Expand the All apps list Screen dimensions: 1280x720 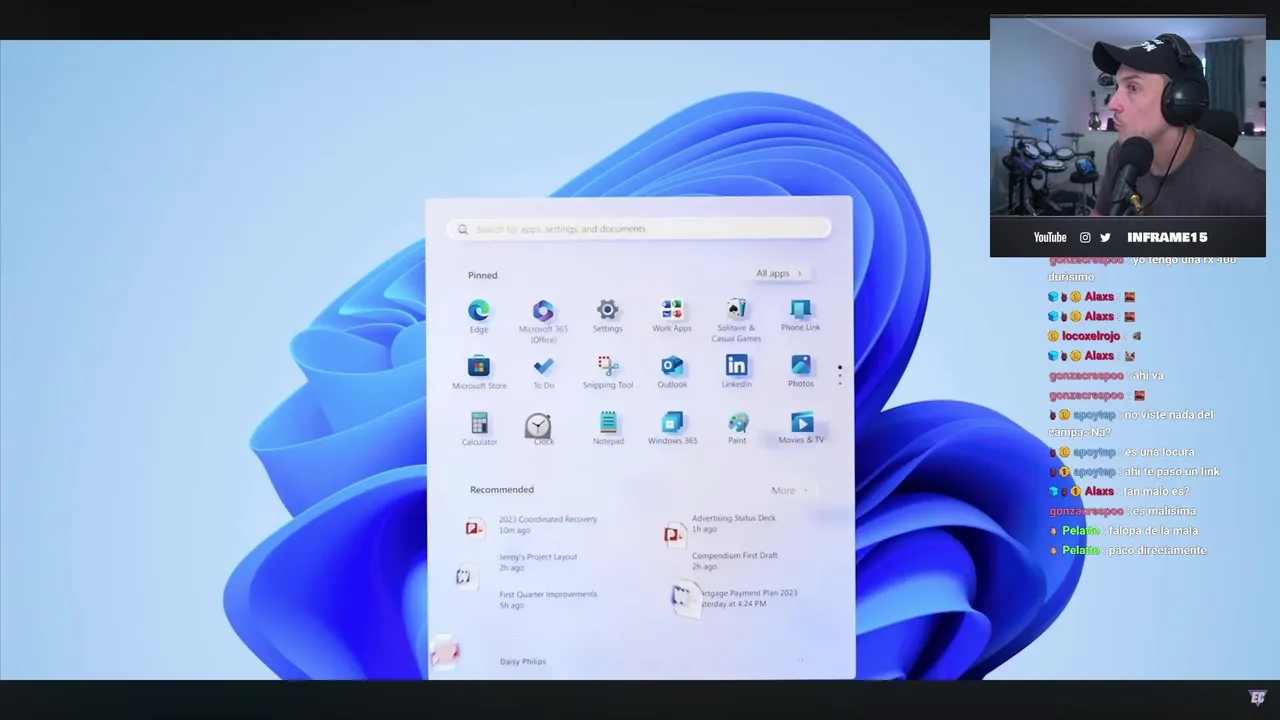click(x=780, y=273)
